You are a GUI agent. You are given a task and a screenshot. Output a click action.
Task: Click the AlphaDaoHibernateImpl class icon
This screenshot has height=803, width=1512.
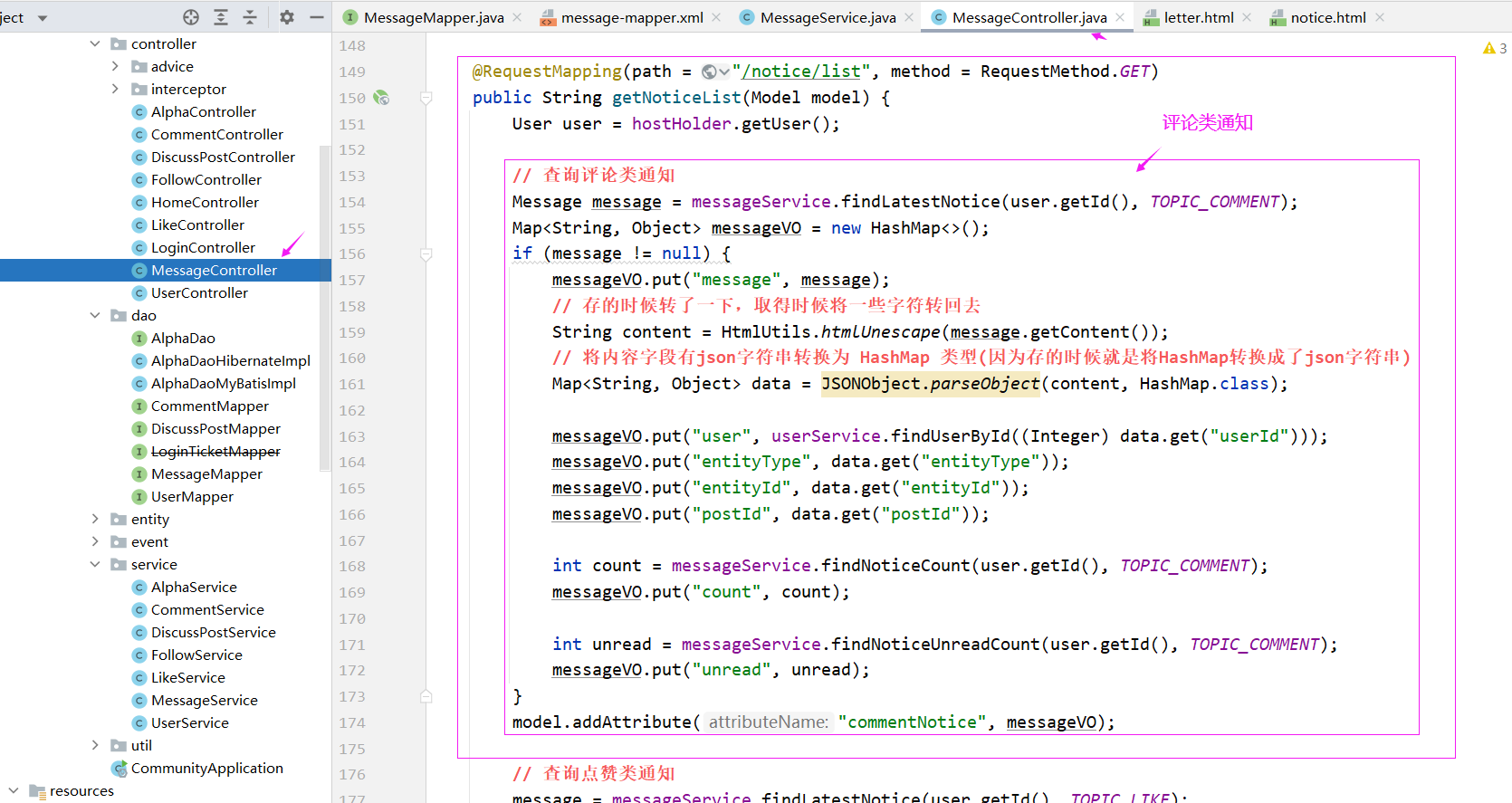tap(139, 360)
